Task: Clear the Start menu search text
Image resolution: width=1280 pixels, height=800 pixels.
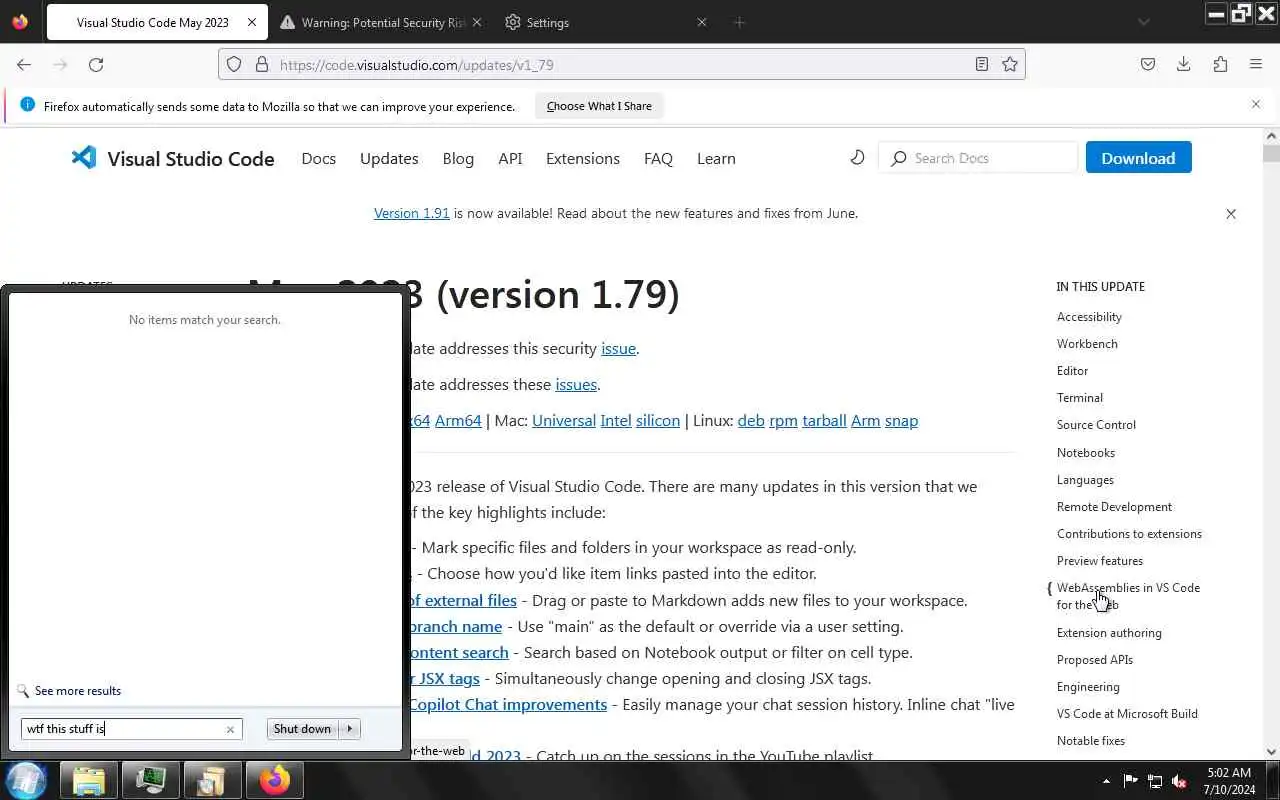Action: (230, 729)
